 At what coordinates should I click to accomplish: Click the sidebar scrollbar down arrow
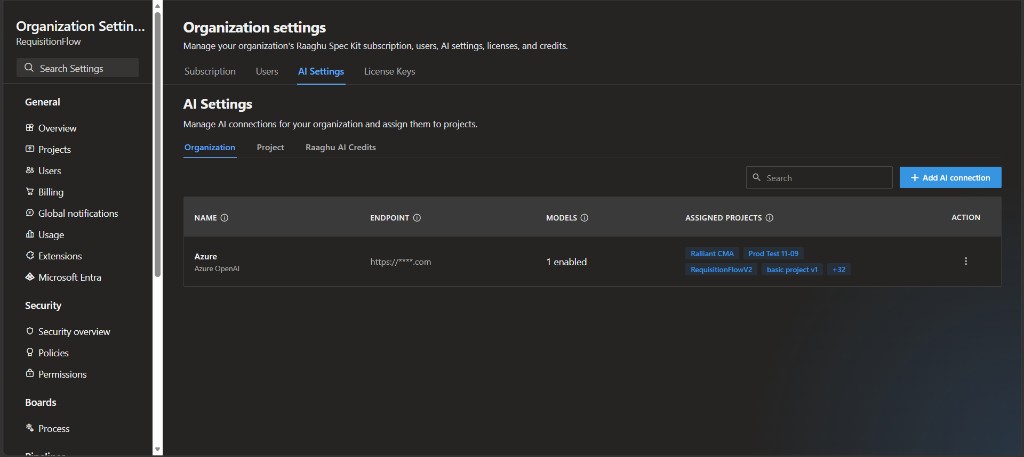157,450
